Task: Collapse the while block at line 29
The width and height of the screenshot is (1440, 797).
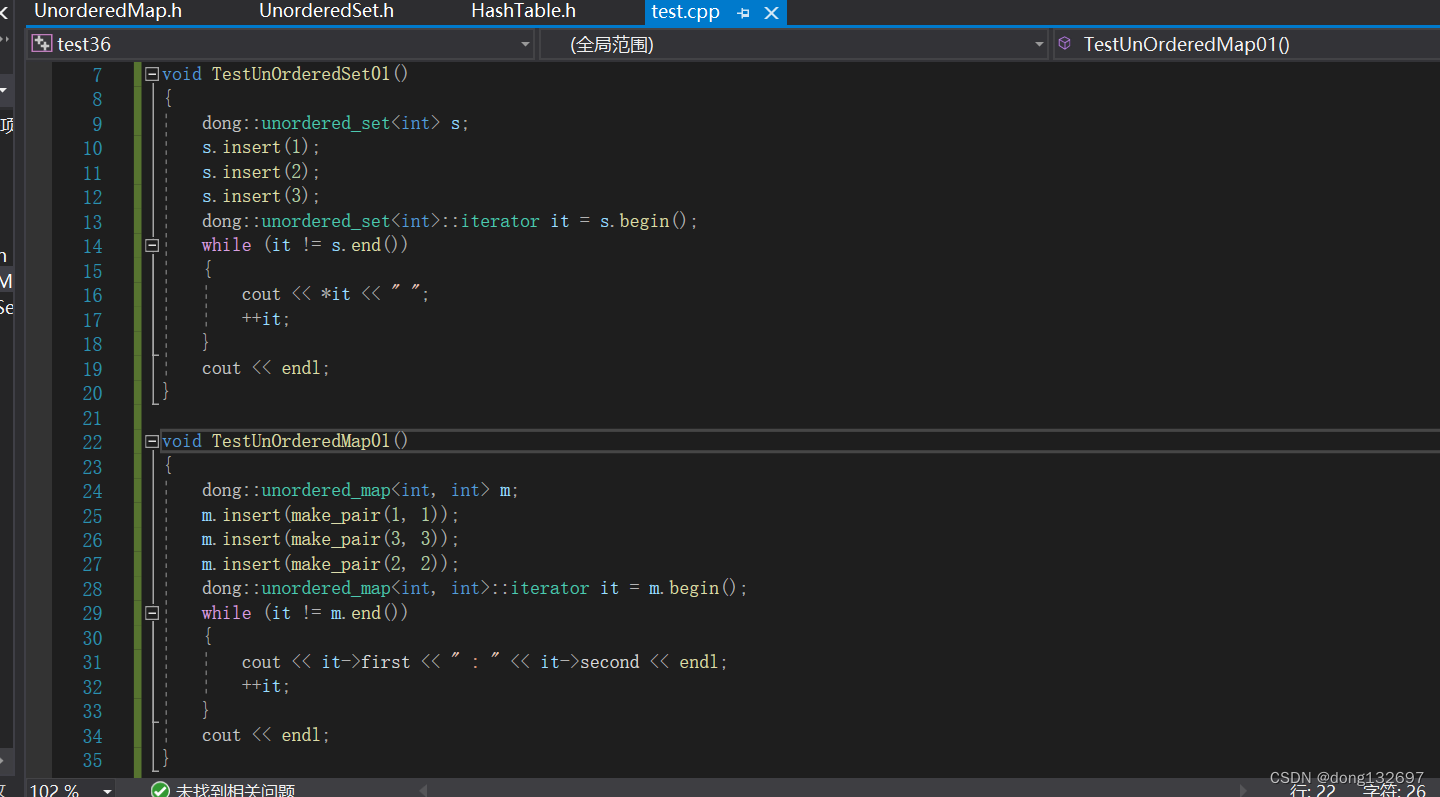Action: click(152, 613)
